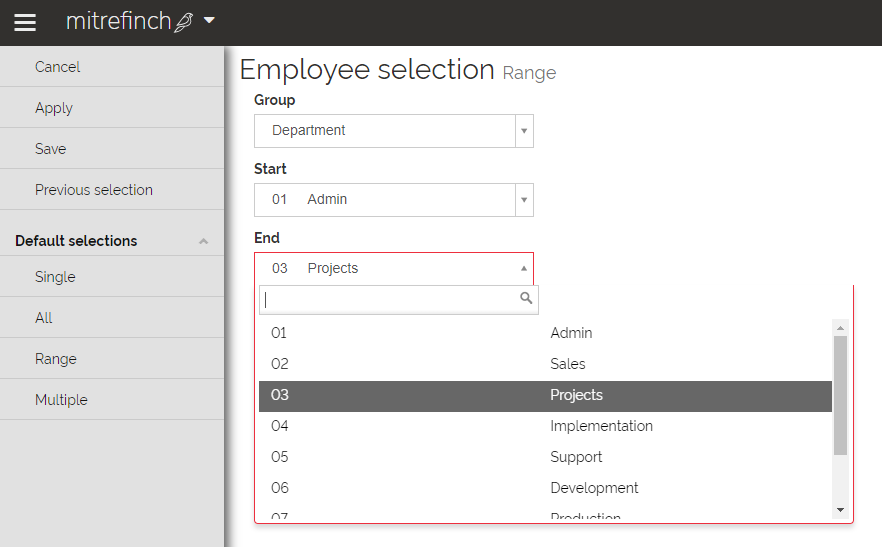882x547 pixels.
Task: Select 01 Admin from the list
Action: 545,333
